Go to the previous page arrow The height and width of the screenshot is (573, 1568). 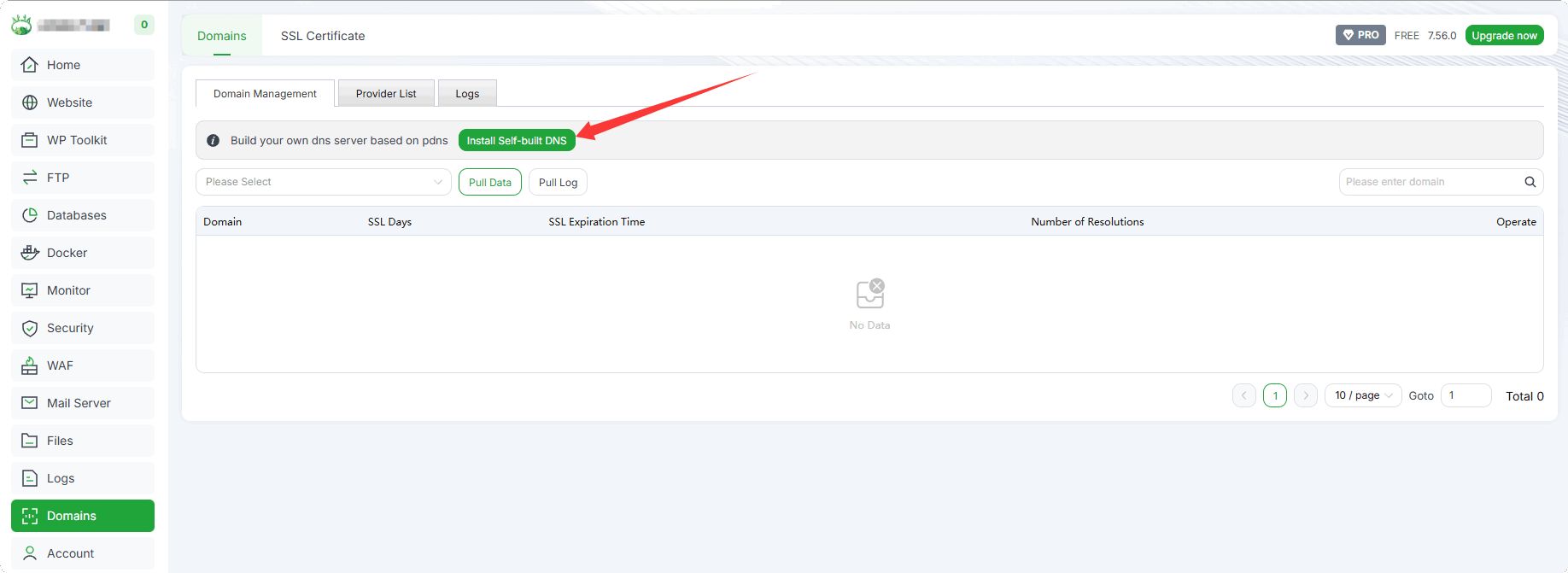1244,395
